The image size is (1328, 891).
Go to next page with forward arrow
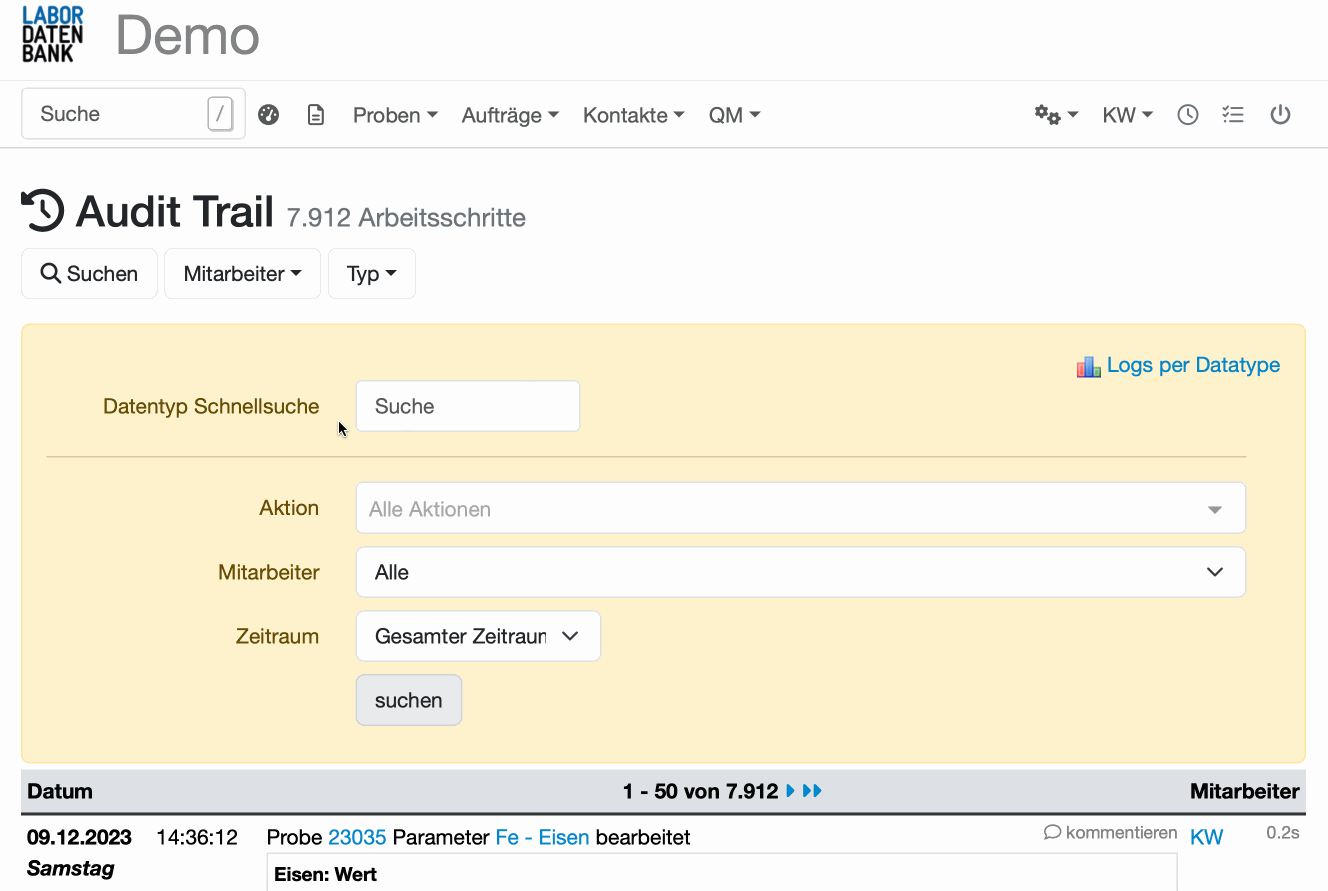(790, 791)
